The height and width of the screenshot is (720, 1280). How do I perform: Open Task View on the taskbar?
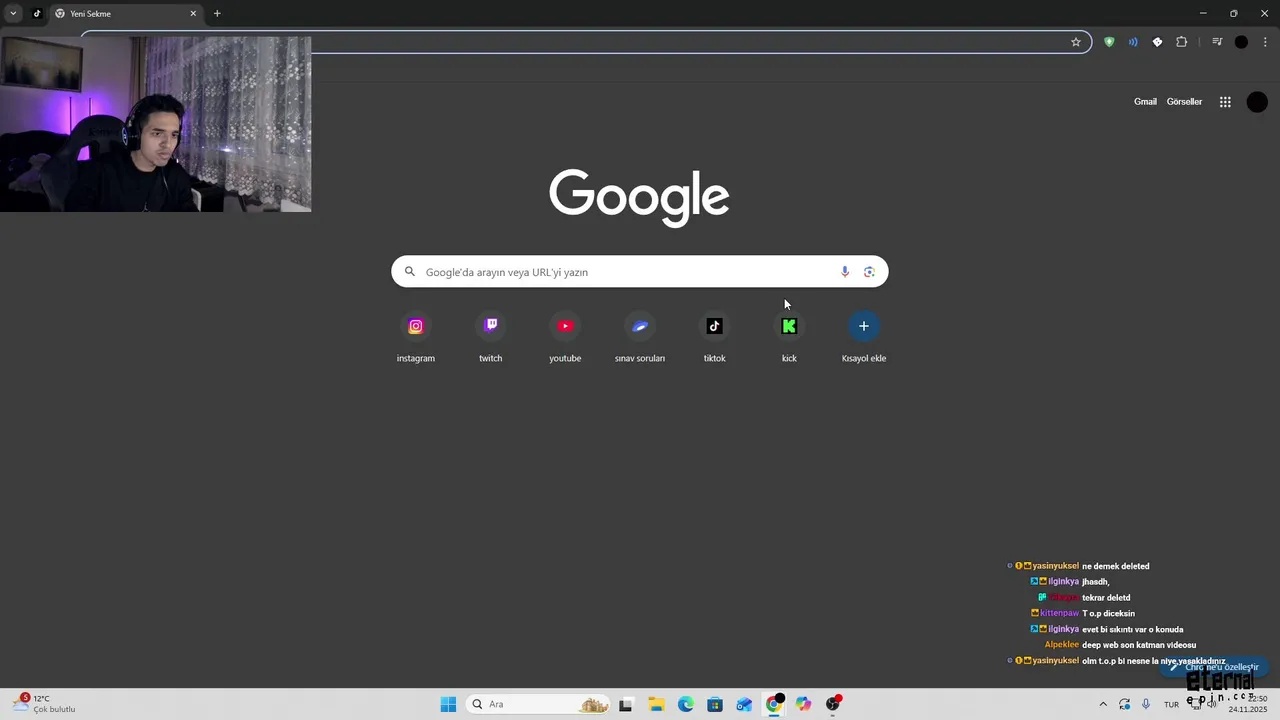[x=626, y=704]
